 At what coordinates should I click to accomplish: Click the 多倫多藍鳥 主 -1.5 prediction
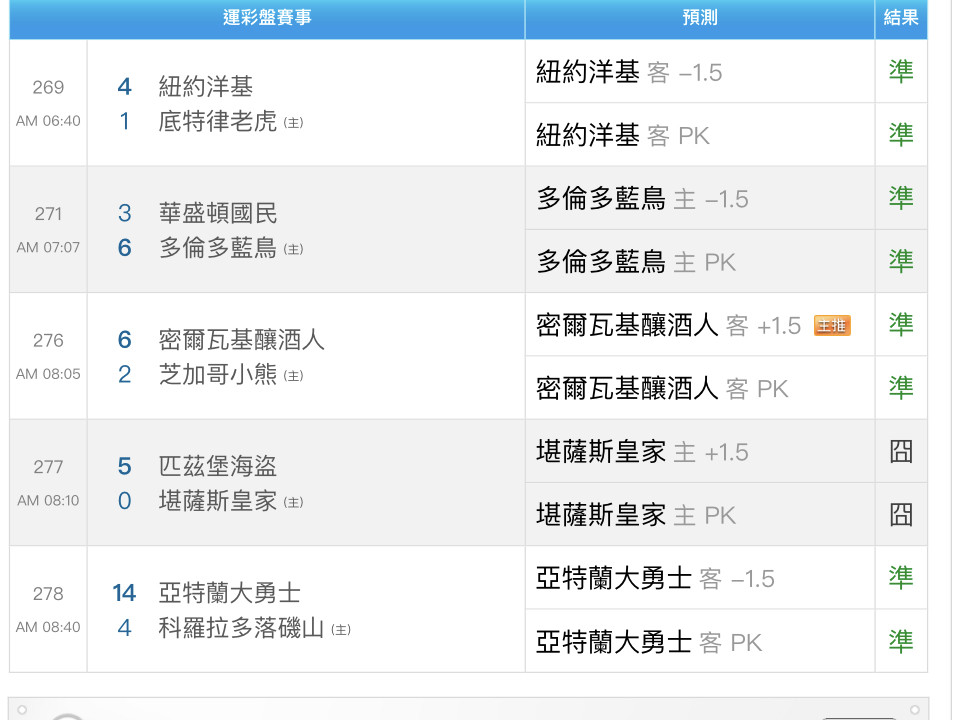tap(642, 199)
